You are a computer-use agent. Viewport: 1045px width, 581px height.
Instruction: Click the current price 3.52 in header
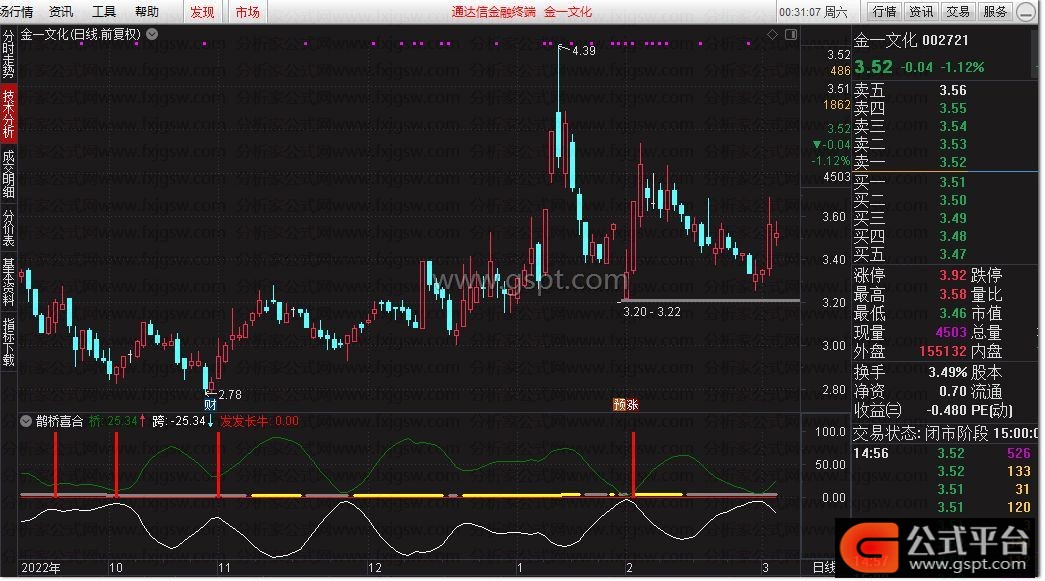(873, 67)
